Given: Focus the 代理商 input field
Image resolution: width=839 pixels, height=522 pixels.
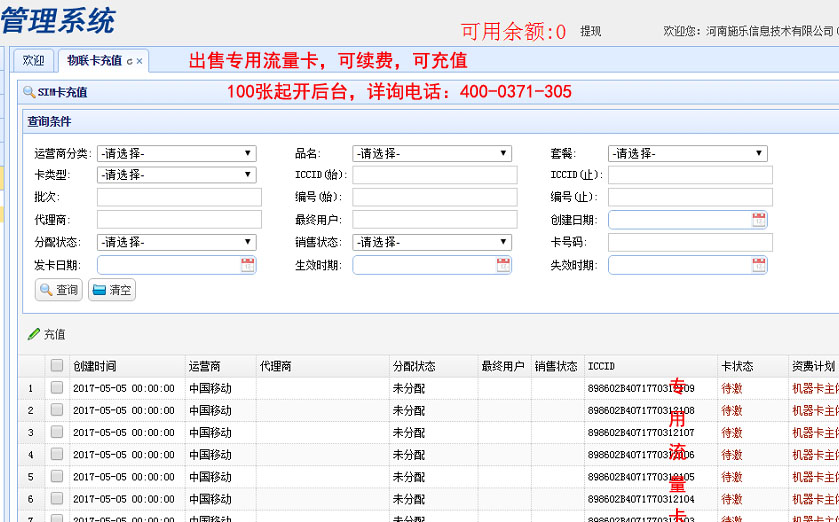Looking at the screenshot, I should [179, 220].
